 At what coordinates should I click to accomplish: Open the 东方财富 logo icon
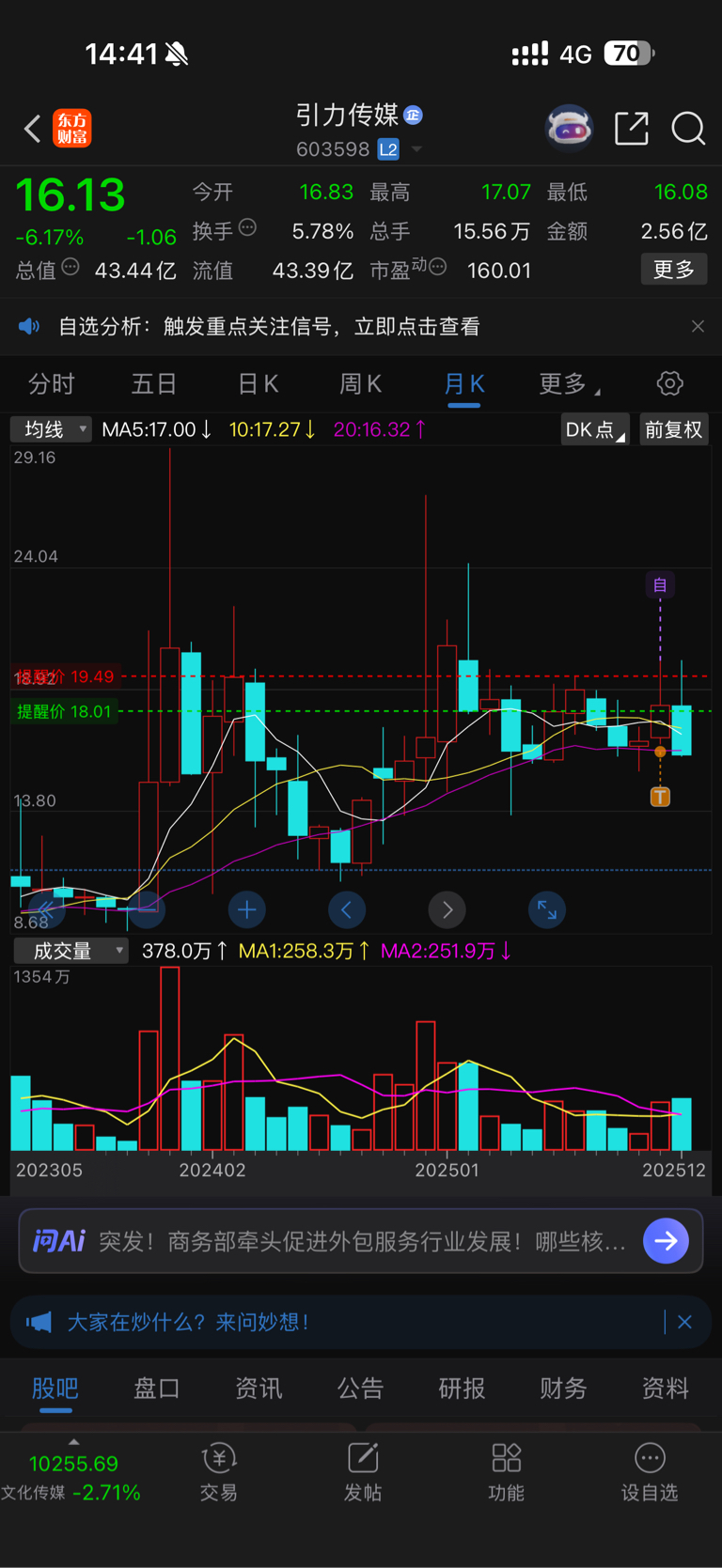click(x=72, y=129)
